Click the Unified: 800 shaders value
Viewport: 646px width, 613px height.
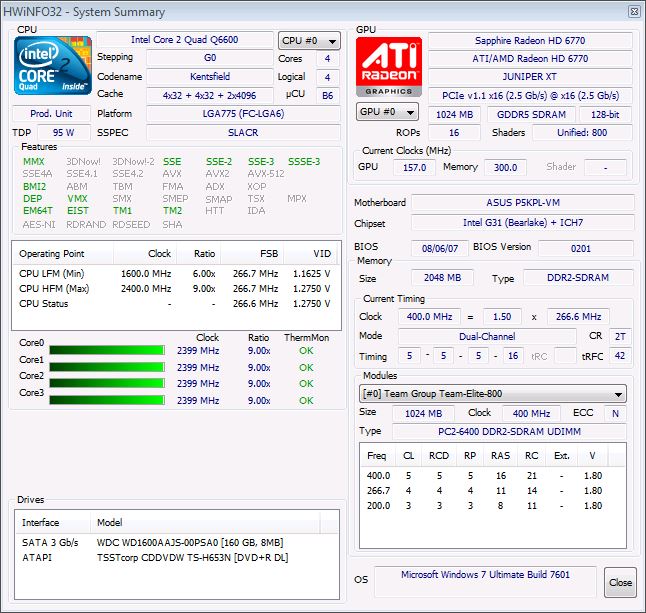[x=582, y=133]
